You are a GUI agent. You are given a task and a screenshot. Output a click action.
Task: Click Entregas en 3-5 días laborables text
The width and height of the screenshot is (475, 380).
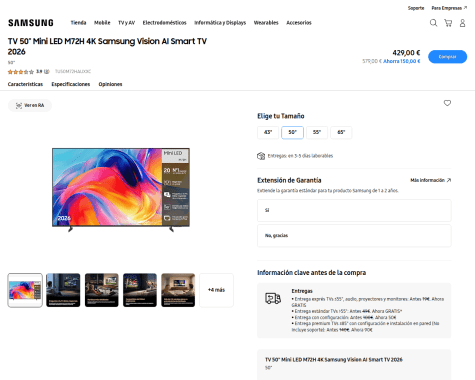(x=300, y=156)
